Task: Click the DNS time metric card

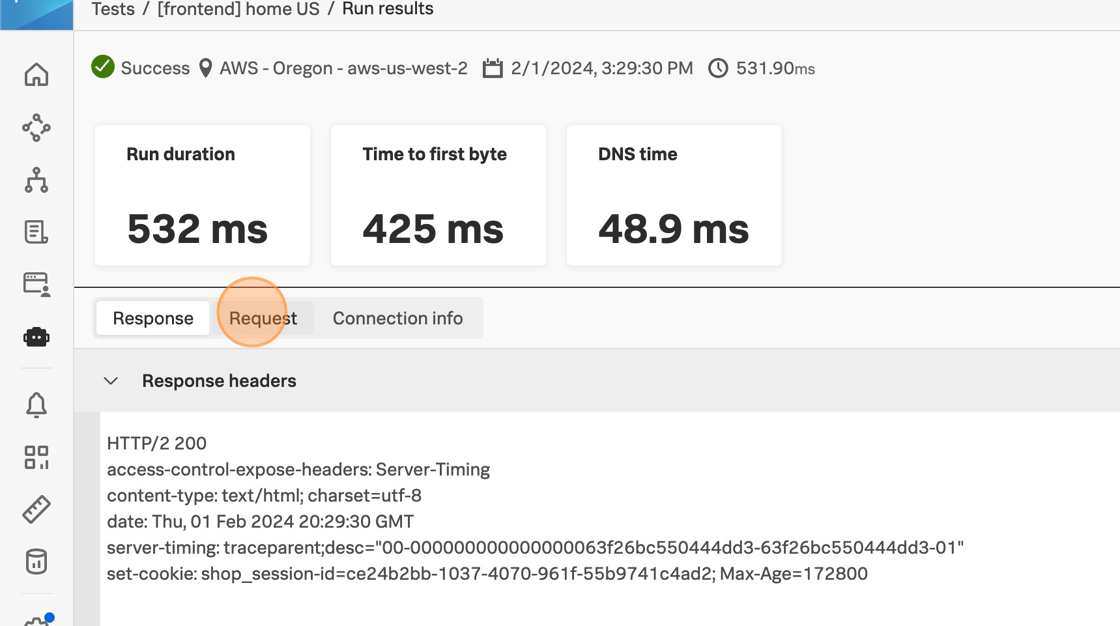Action: 674,196
